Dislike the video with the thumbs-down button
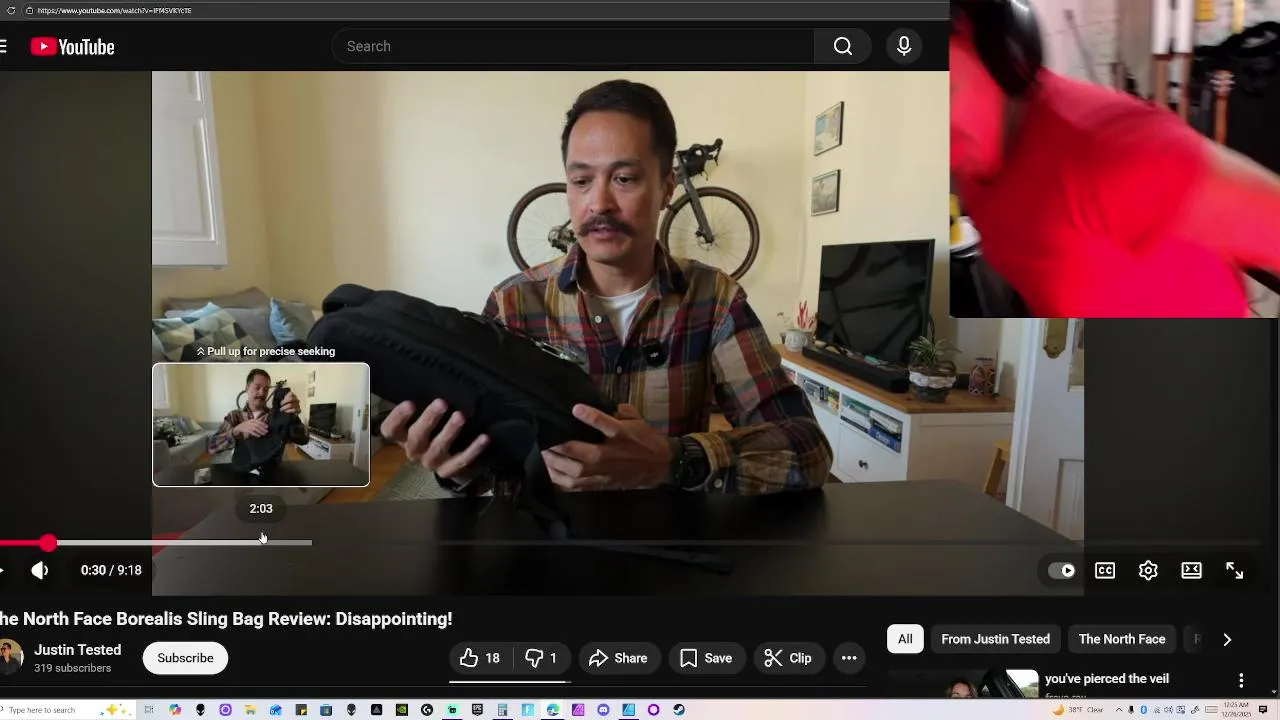1280x720 pixels. (x=541, y=658)
